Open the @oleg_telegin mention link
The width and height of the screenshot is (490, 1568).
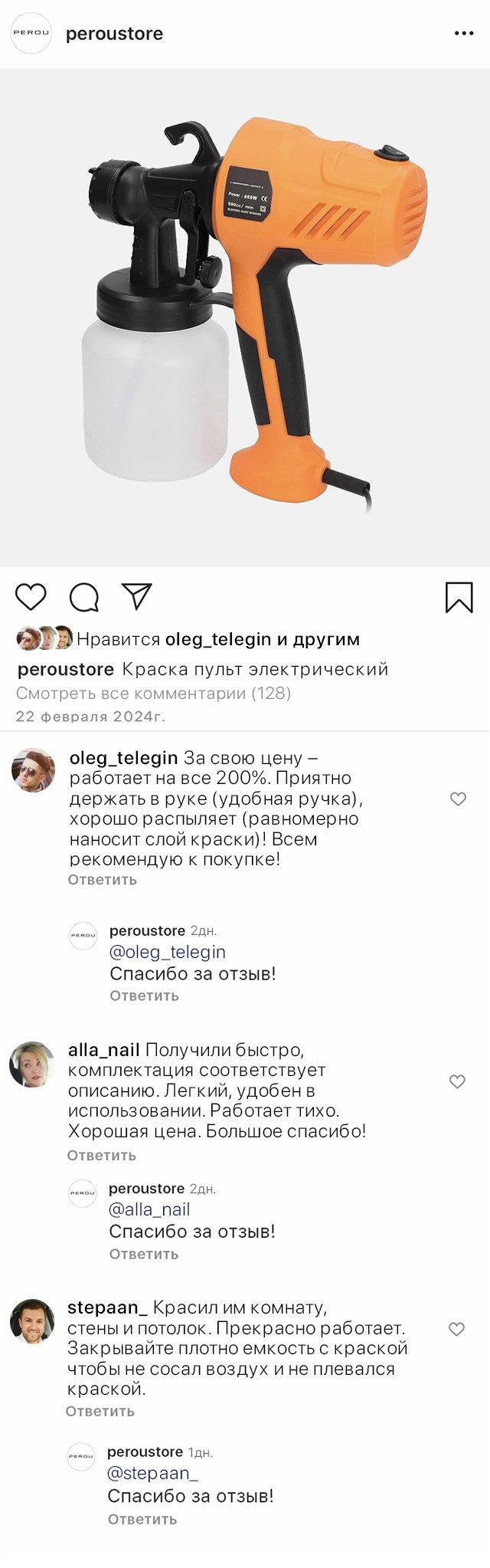(168, 952)
